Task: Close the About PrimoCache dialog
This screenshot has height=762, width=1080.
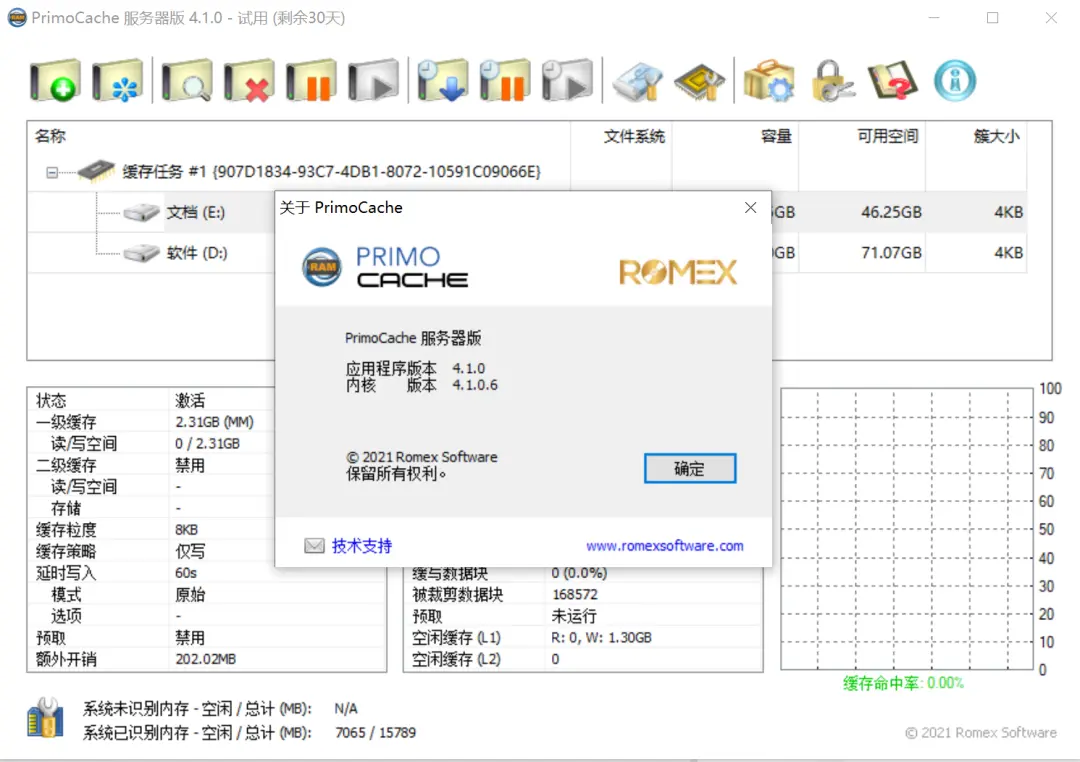Action: click(750, 207)
